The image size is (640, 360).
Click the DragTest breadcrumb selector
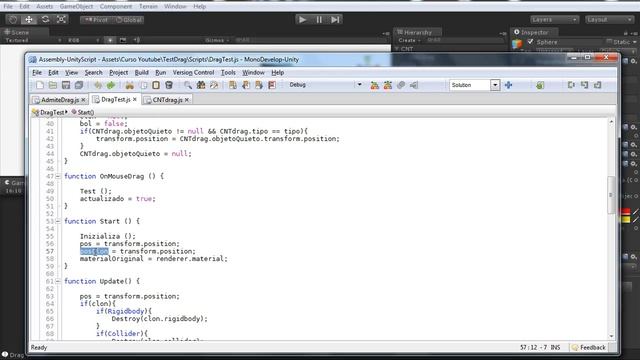(50, 112)
